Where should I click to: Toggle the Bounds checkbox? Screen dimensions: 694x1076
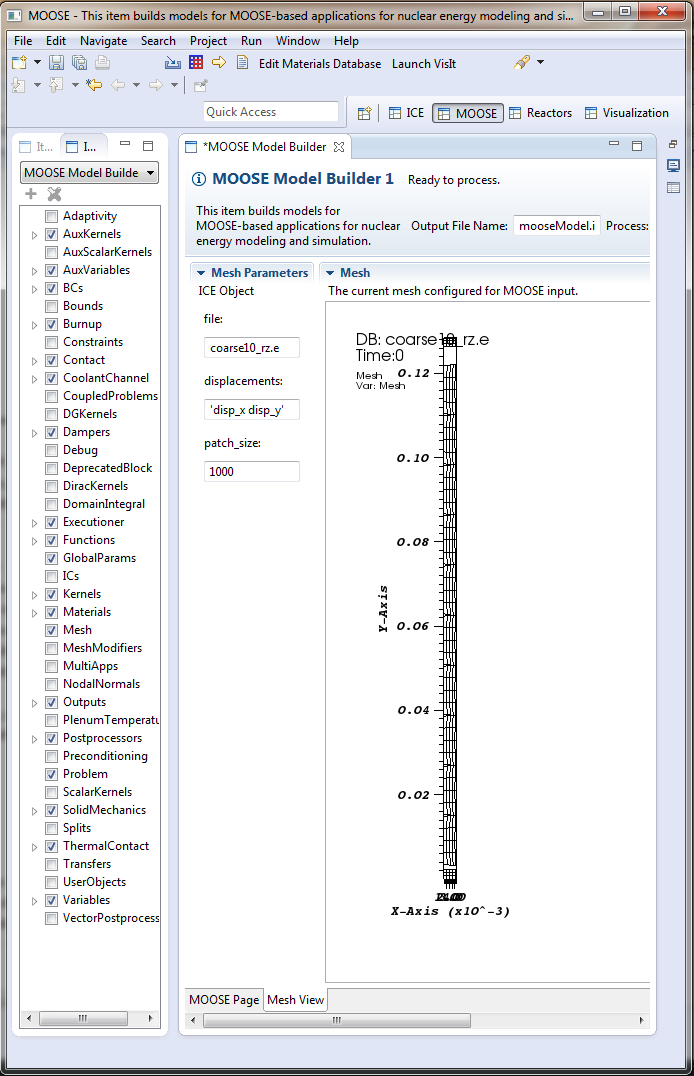click(51, 306)
